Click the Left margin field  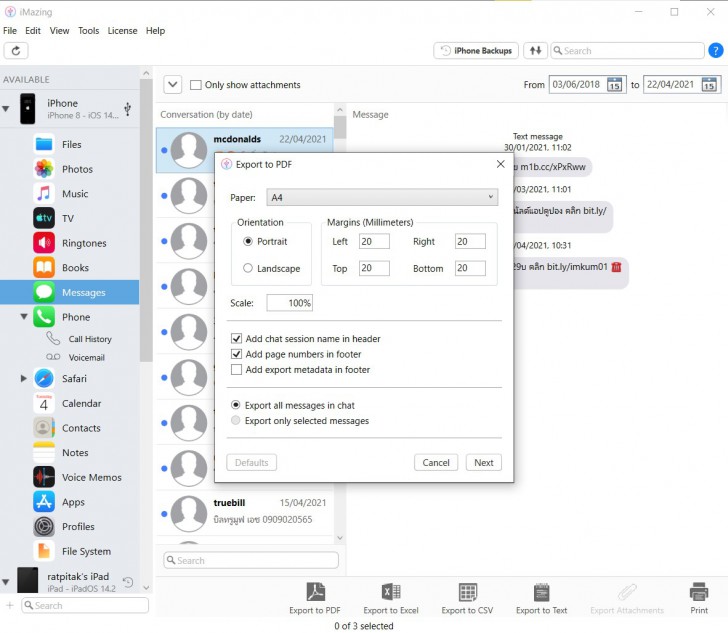point(374,241)
